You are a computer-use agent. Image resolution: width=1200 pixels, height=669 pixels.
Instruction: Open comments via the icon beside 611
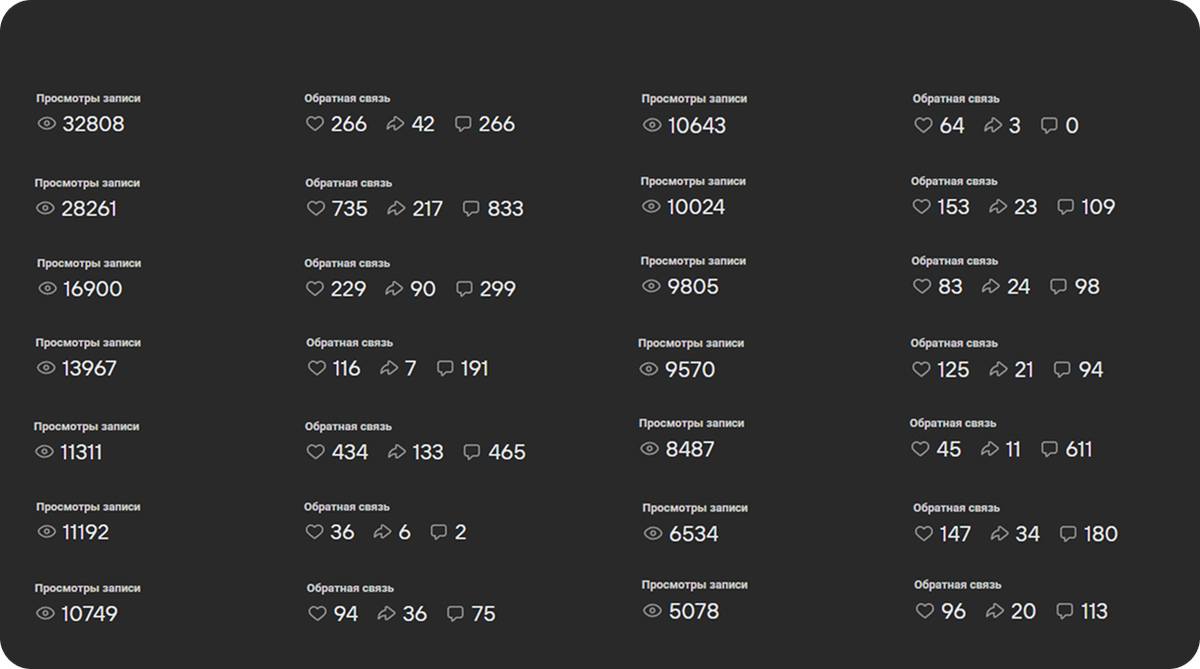coord(1049,449)
